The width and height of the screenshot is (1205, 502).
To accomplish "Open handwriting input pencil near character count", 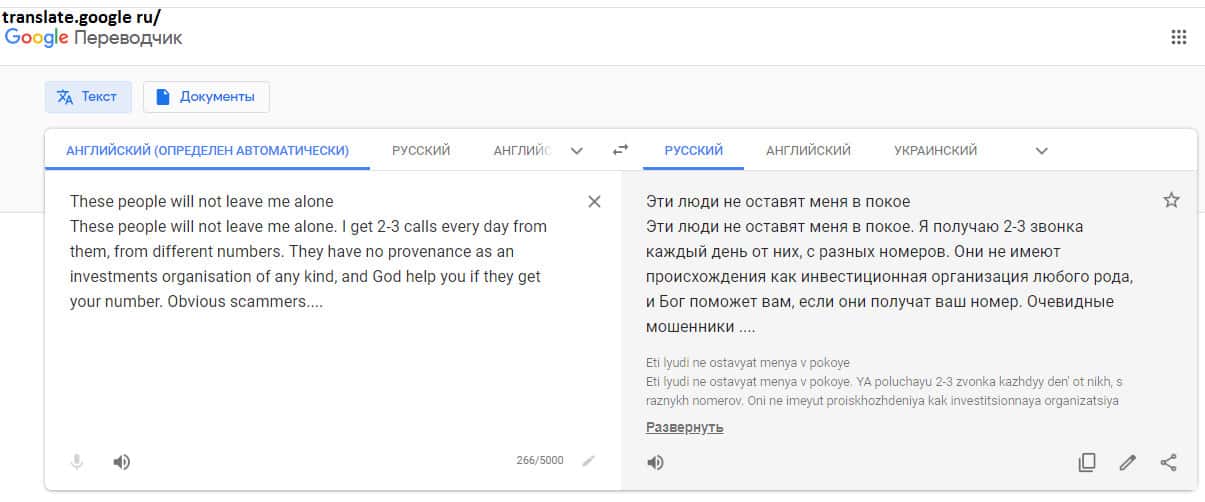I will coord(588,461).
